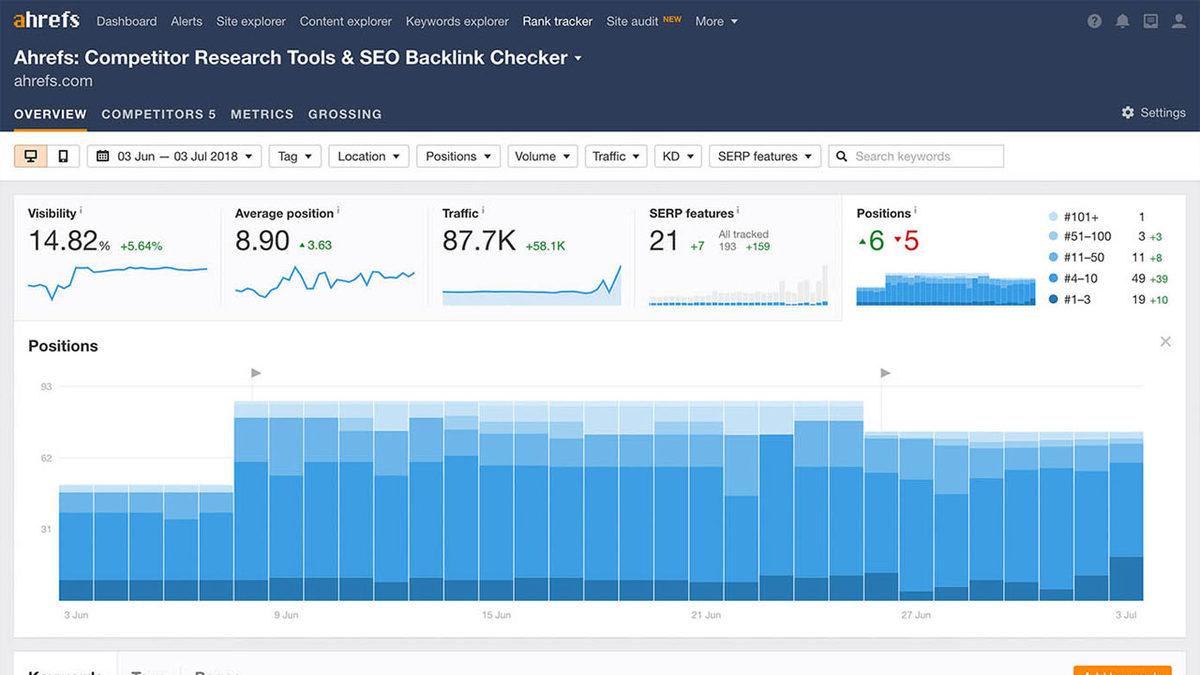Open the Location filter dropdown

pos(368,156)
